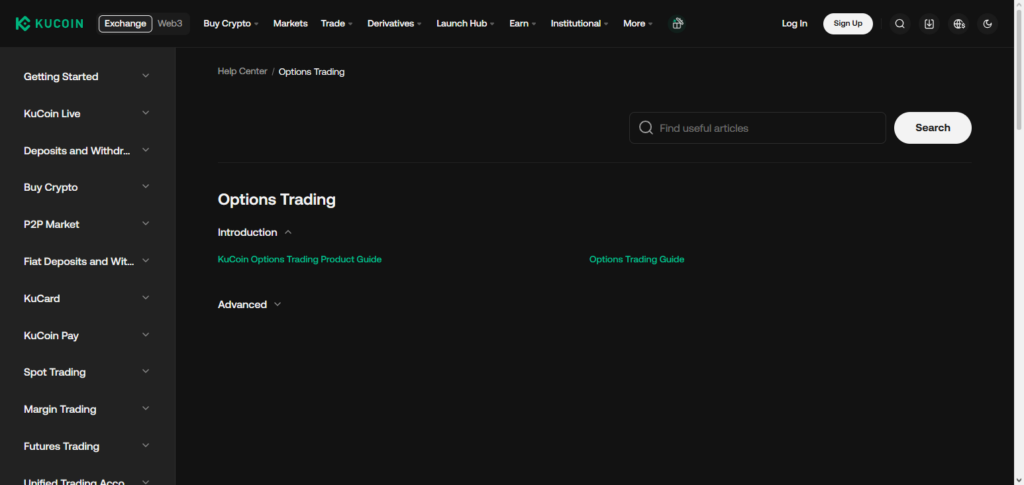The height and width of the screenshot is (485, 1024).
Task: Expand Getting Started sidebar category
Action: 88,76
